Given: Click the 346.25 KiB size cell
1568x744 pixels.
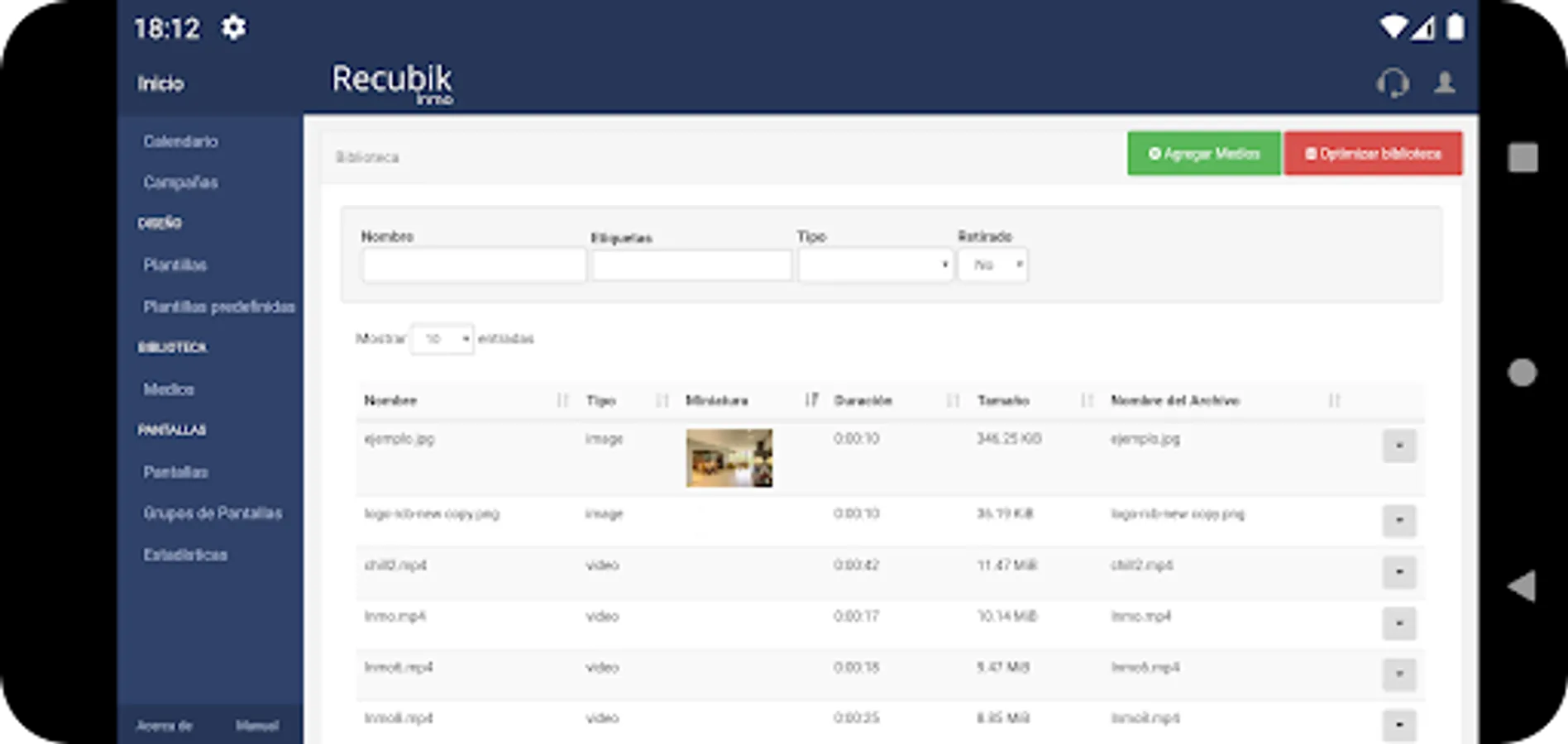Looking at the screenshot, I should (x=1009, y=439).
